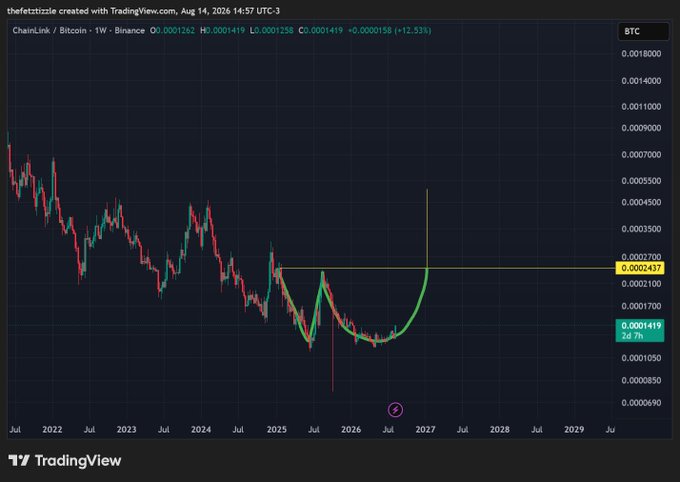Click the 2024 time axis label
This screenshot has height=482, width=680.
pos(201,430)
